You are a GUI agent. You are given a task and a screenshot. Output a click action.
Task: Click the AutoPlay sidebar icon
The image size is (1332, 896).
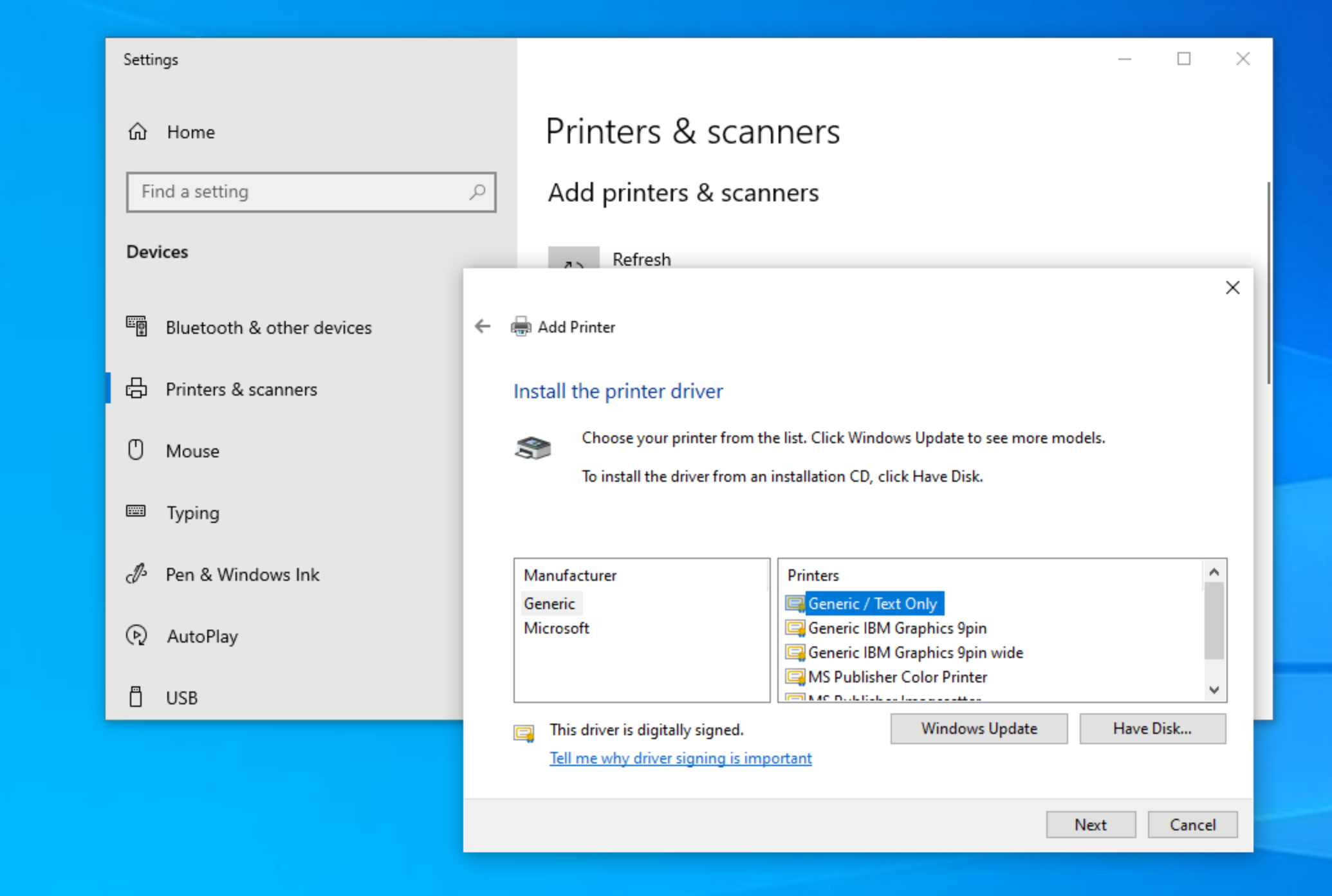[136, 635]
